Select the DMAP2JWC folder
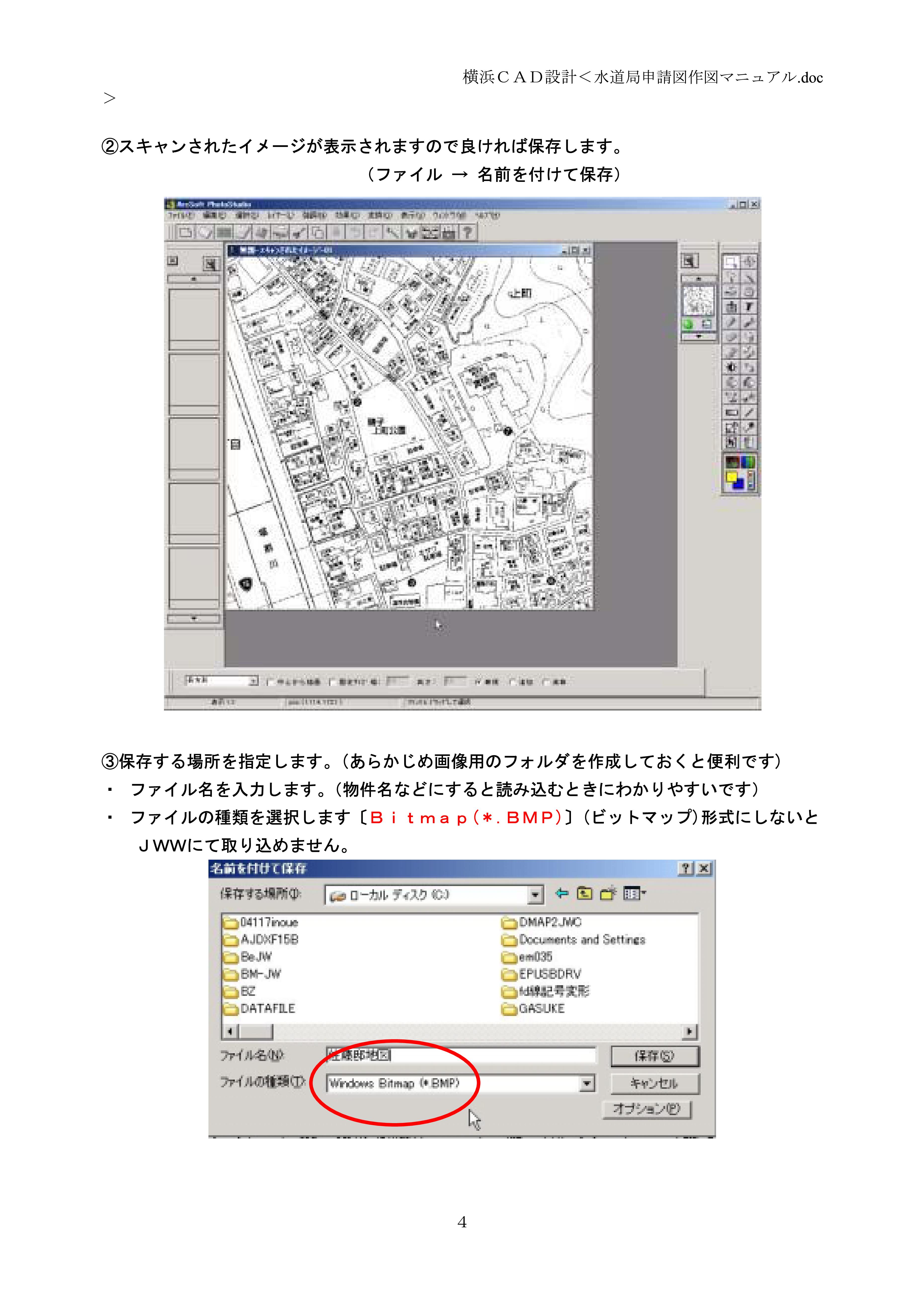Image resolution: width=924 pixels, height=1308 pixels. 542,922
